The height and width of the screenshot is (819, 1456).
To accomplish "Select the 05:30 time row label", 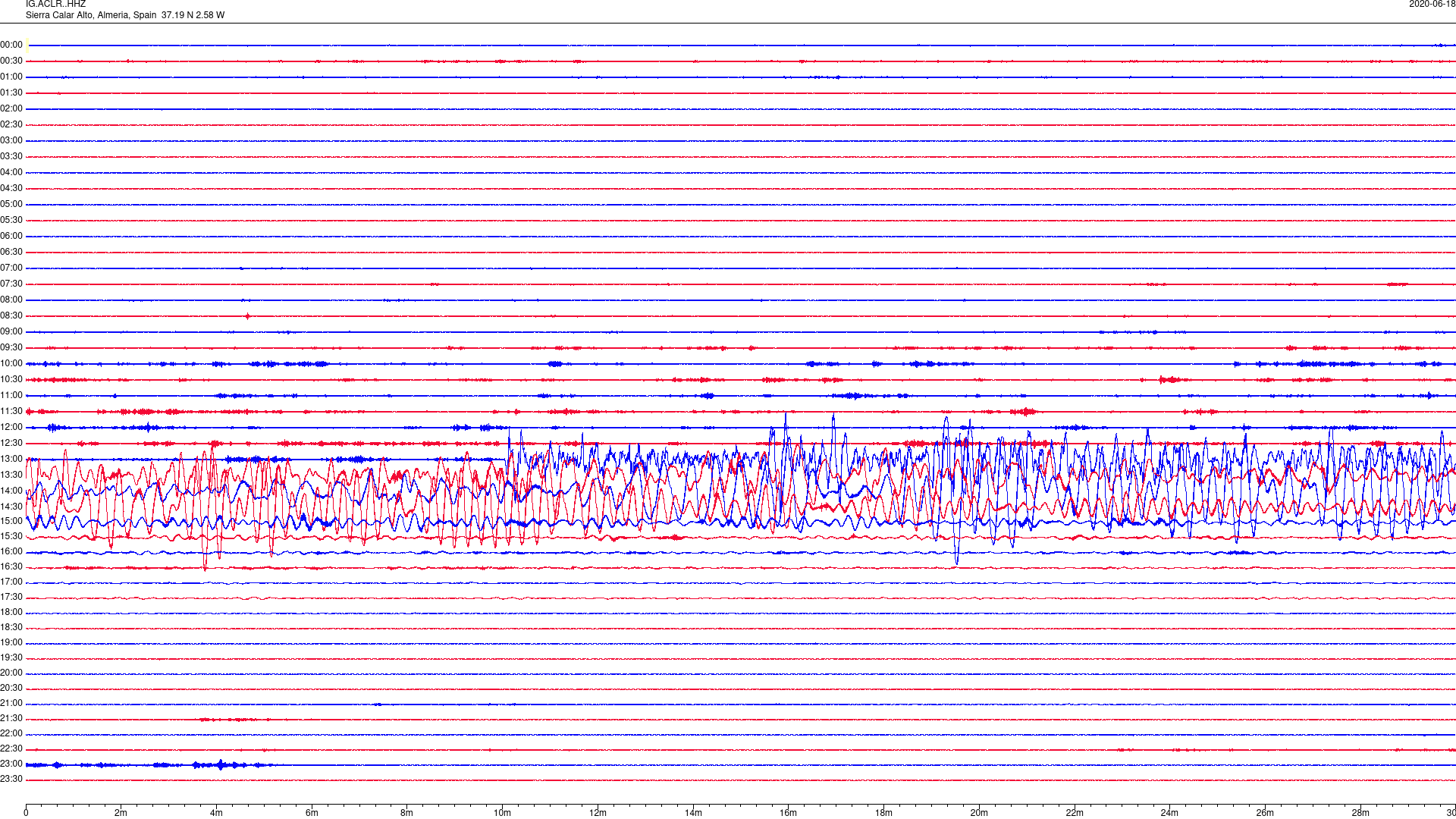I will pyautogui.click(x=11, y=220).
